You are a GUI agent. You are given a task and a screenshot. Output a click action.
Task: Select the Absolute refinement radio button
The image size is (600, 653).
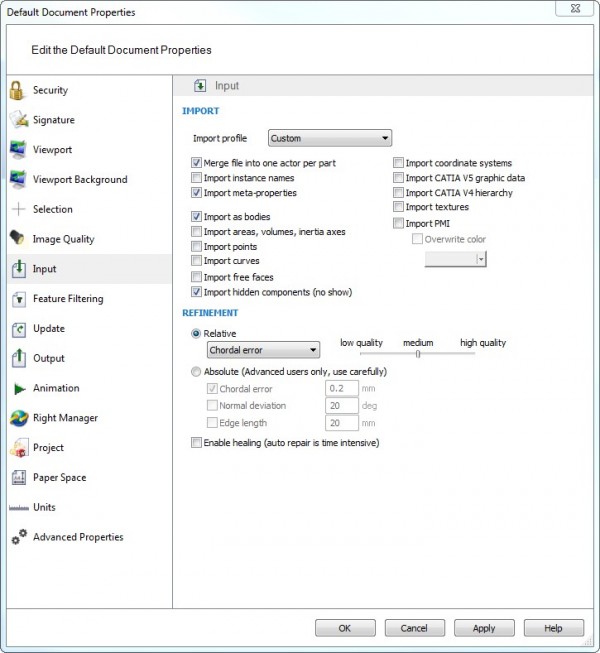pos(196,371)
